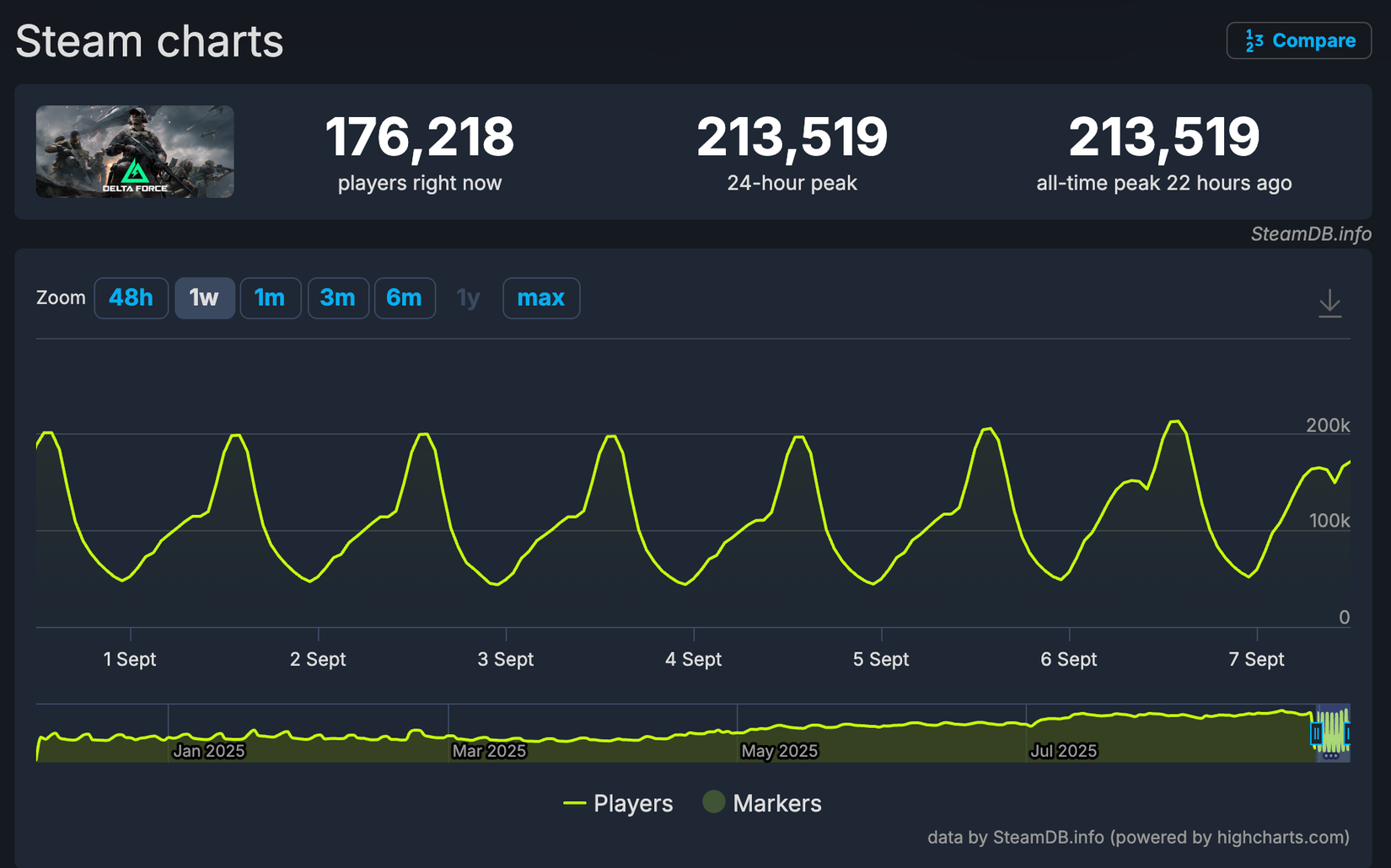
Task: Click the green Markers legend circle
Action: [714, 802]
